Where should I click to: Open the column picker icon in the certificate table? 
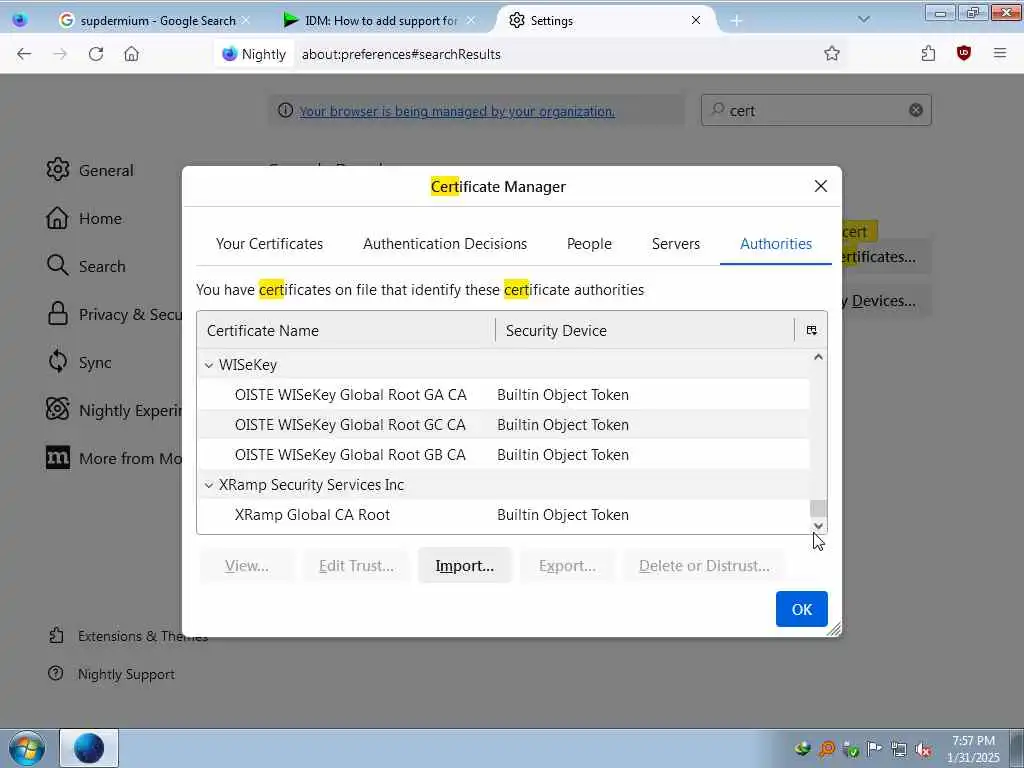point(811,330)
